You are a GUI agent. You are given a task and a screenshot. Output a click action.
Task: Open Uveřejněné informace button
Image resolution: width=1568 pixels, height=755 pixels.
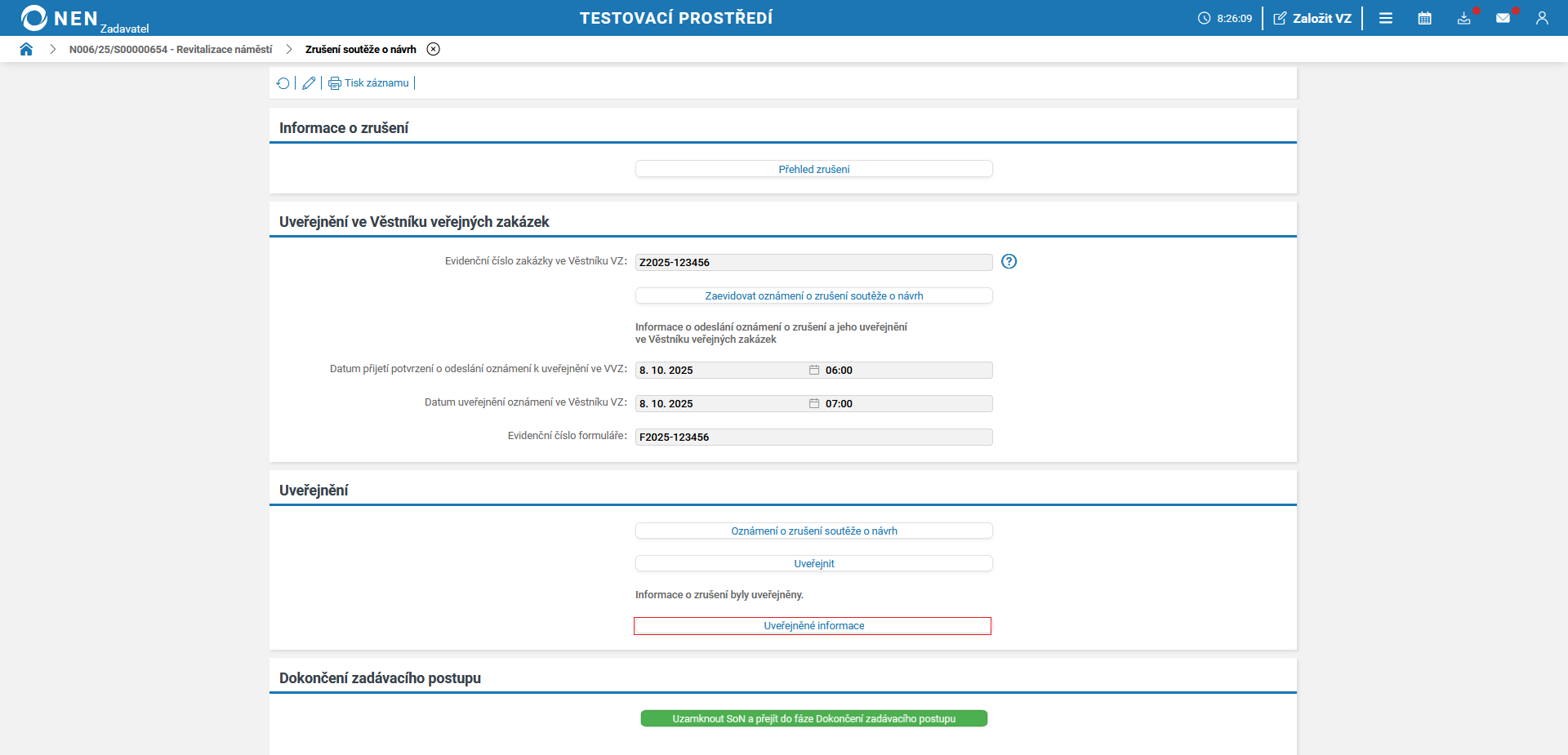[813, 626]
